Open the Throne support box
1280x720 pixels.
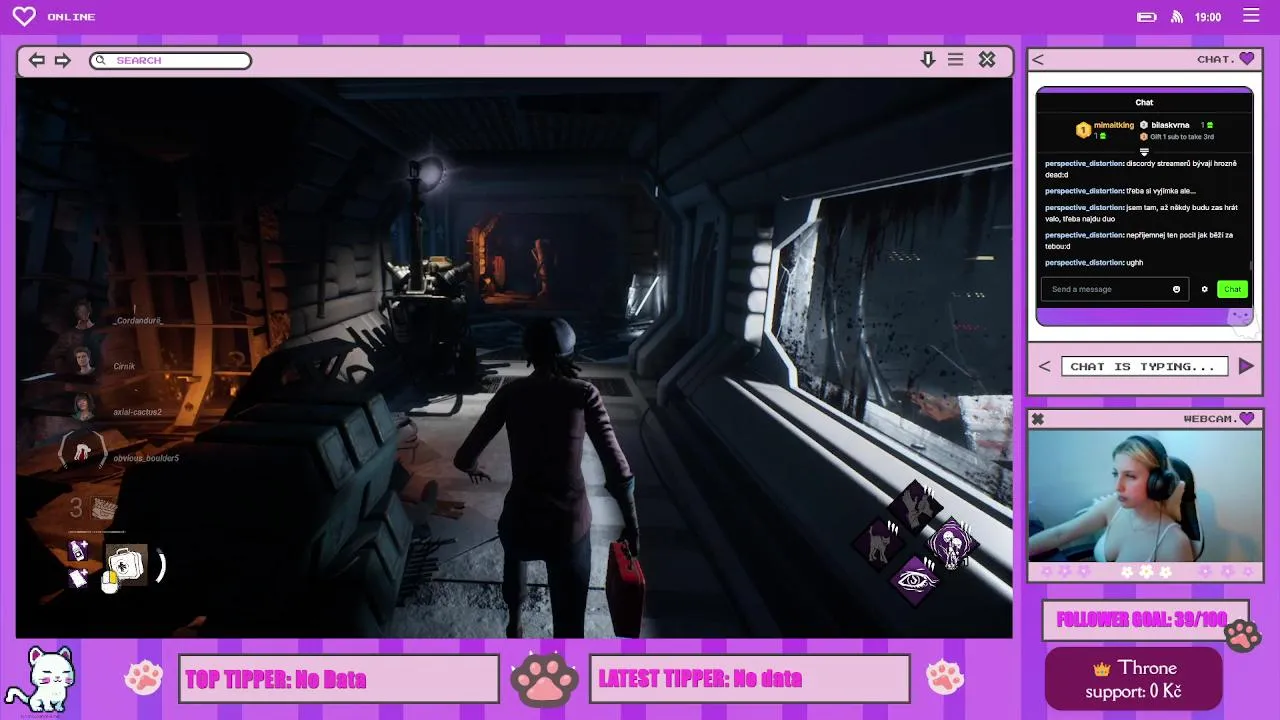[x=1134, y=679]
